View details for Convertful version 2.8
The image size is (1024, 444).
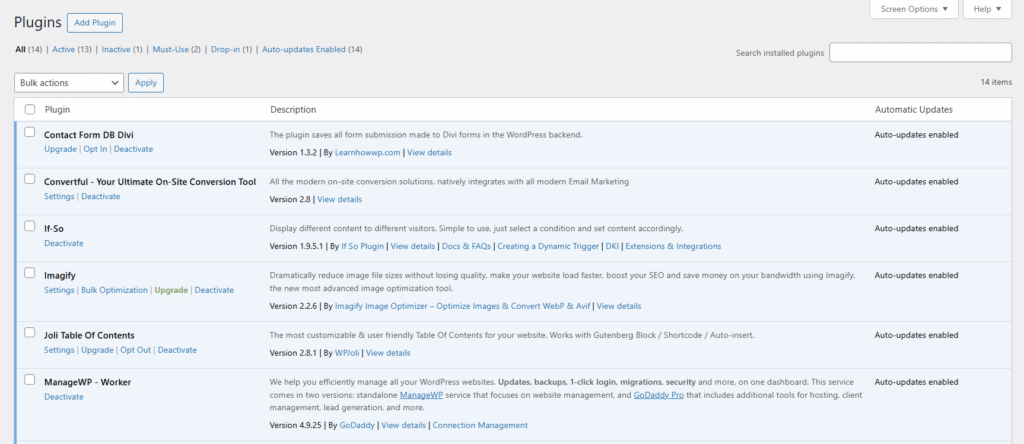[x=340, y=199]
